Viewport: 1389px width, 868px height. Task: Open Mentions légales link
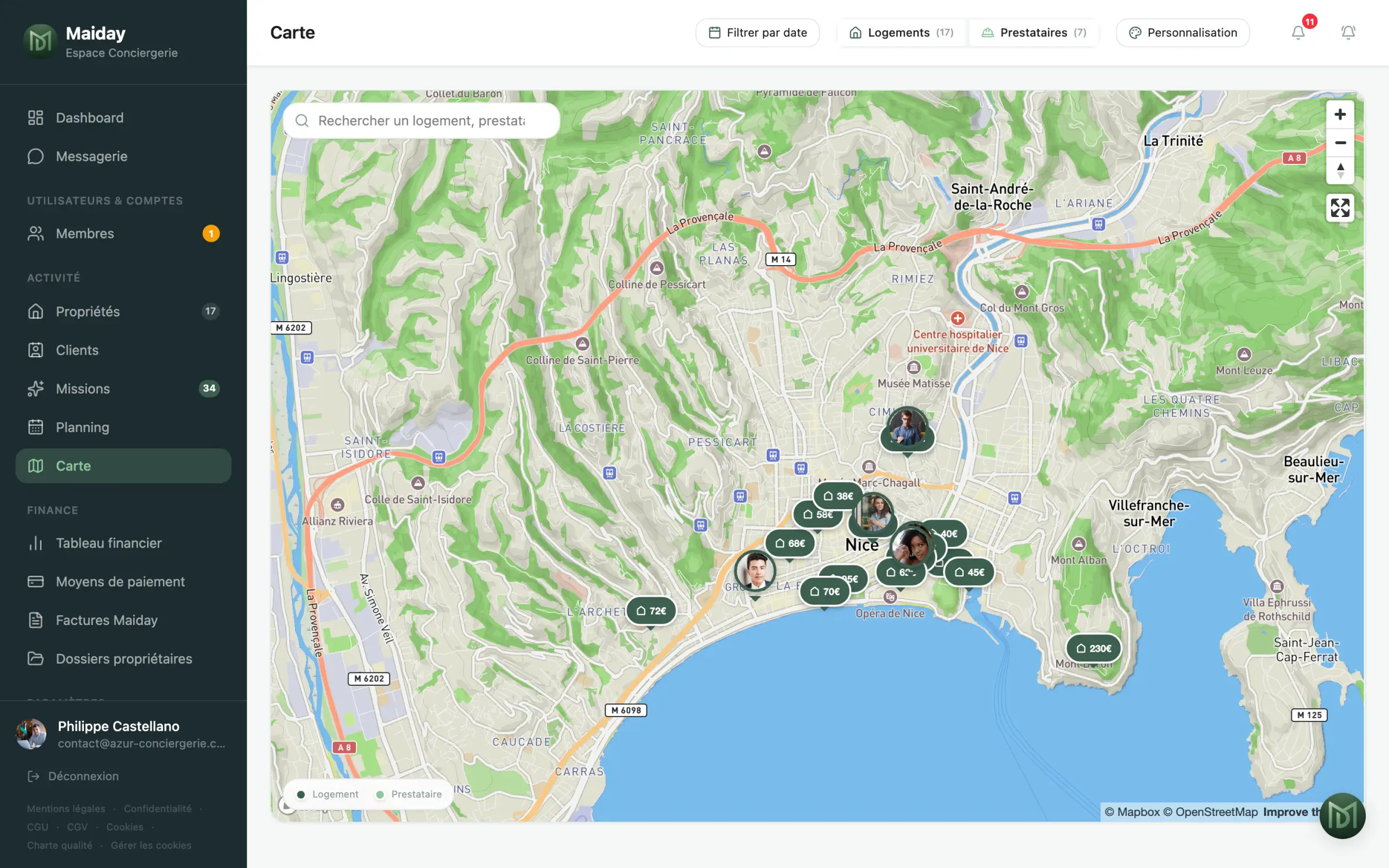[x=66, y=808]
